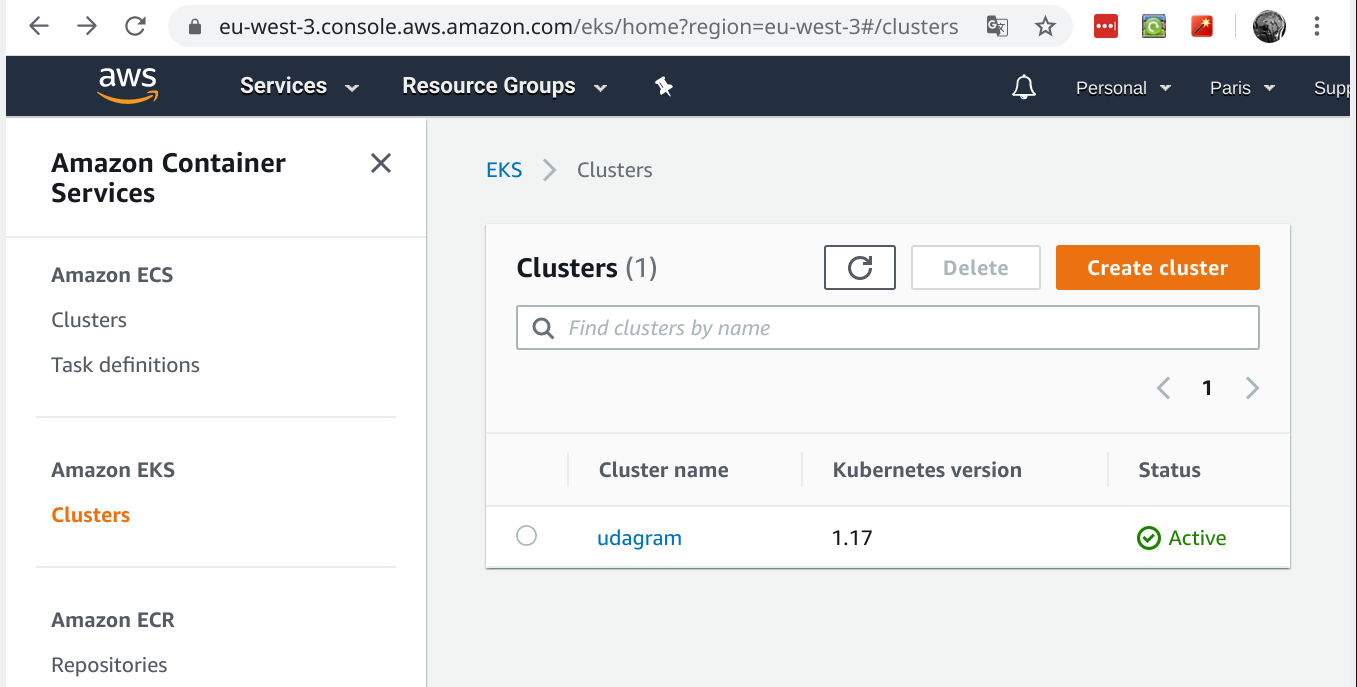Open the Support menu in AWS navbar
1357x687 pixels.
click(1331, 88)
